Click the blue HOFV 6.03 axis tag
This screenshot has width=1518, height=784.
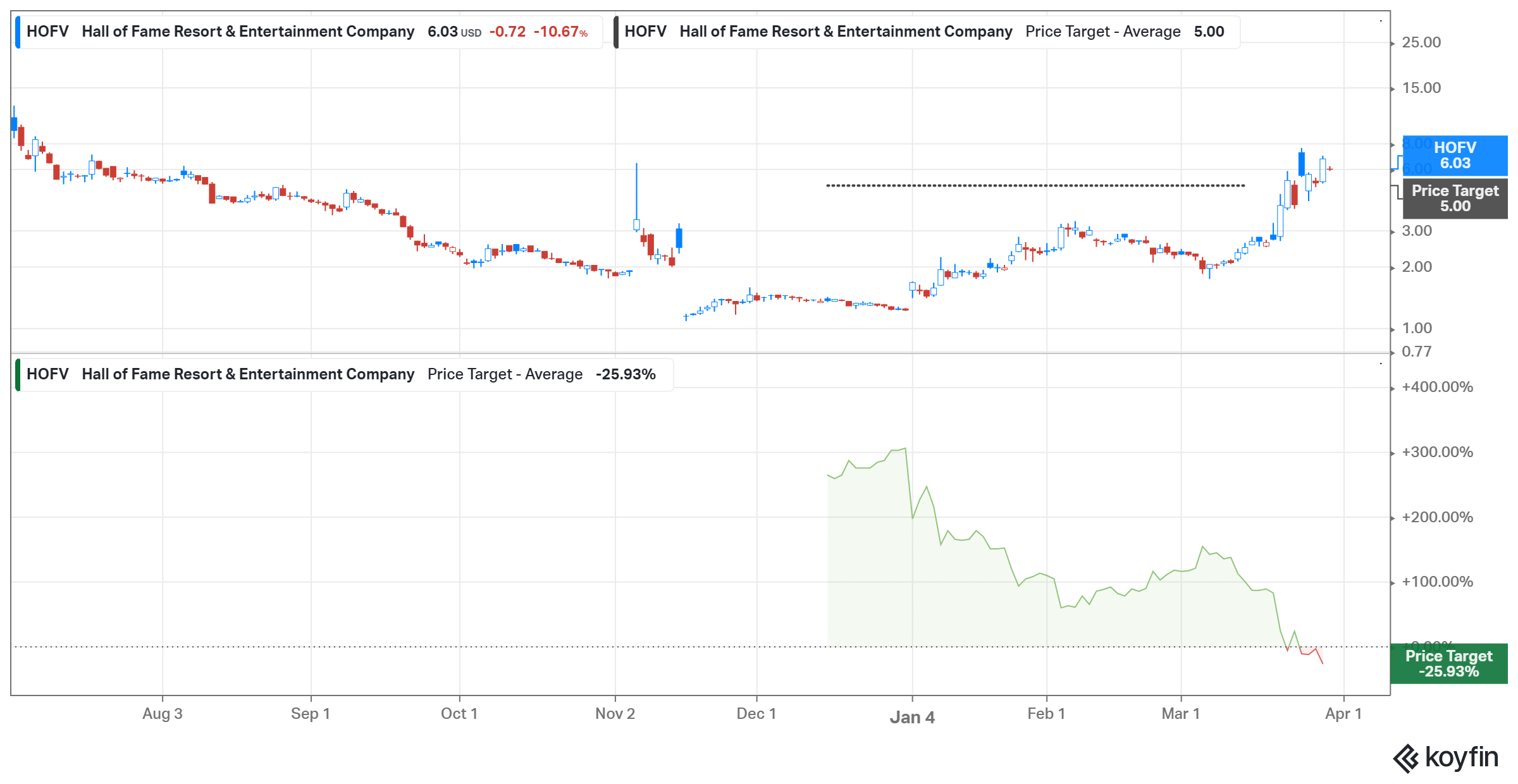pos(1455,156)
